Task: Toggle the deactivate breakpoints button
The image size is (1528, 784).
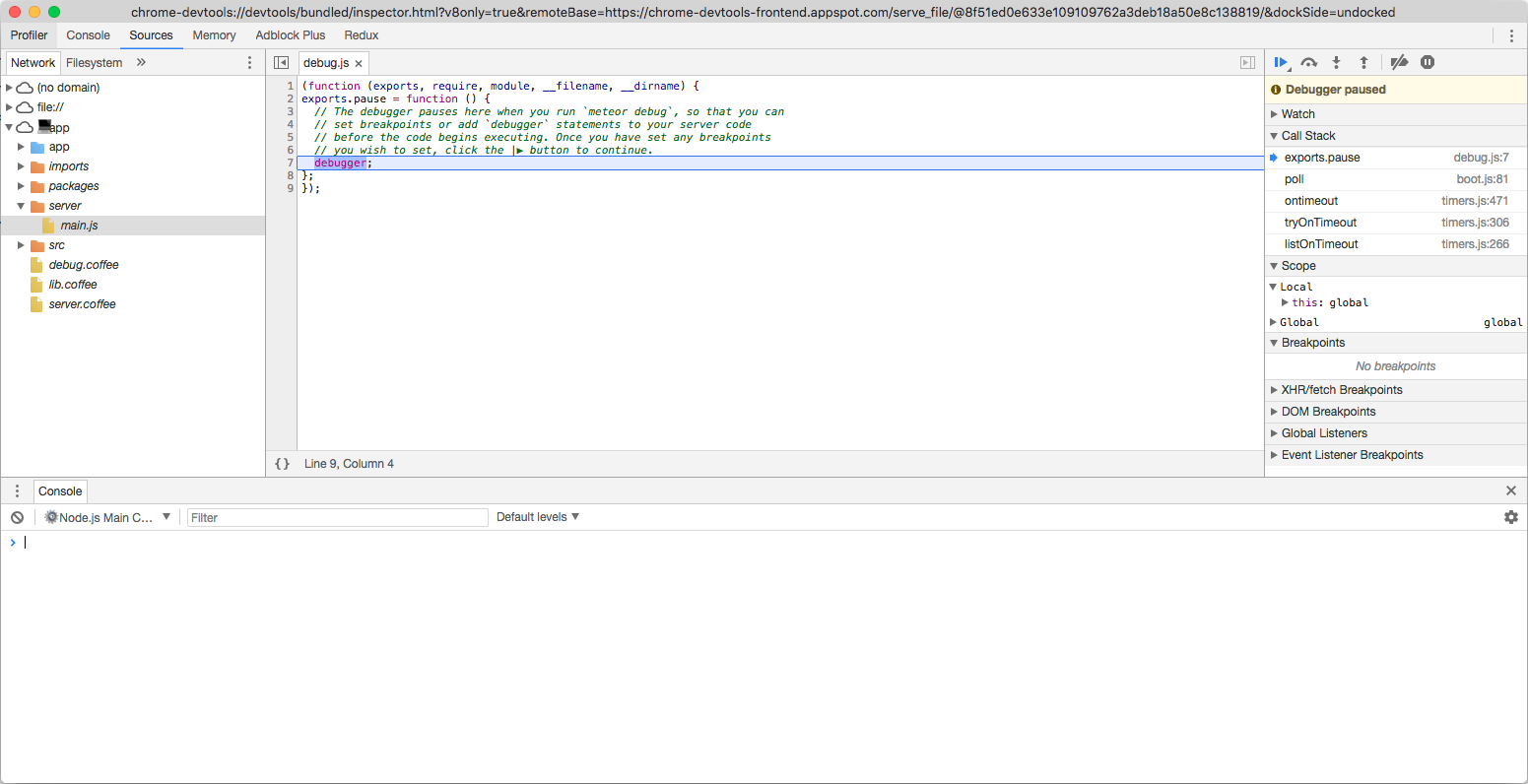Action: (x=1399, y=62)
